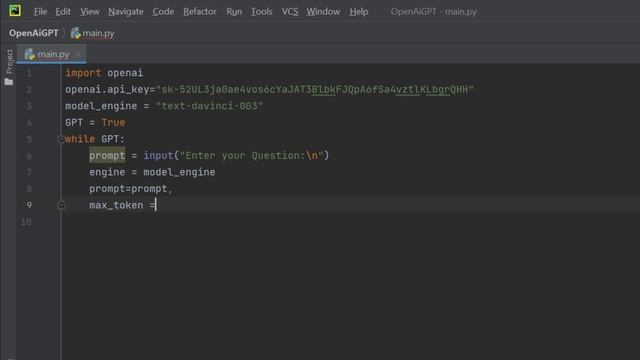
Task: Click the fold end marker on line 9
Action: pos(61,205)
